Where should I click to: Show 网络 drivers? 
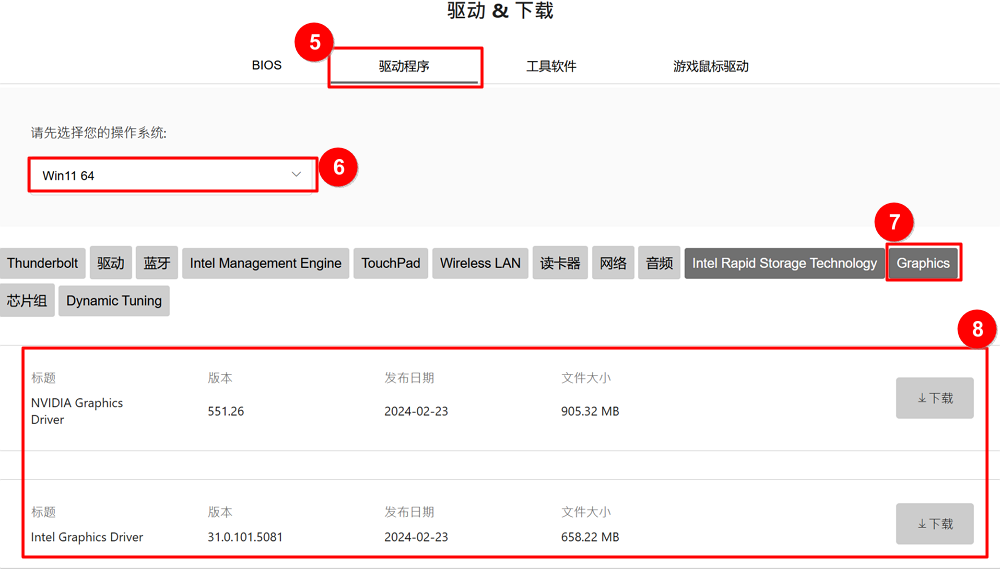[613, 263]
